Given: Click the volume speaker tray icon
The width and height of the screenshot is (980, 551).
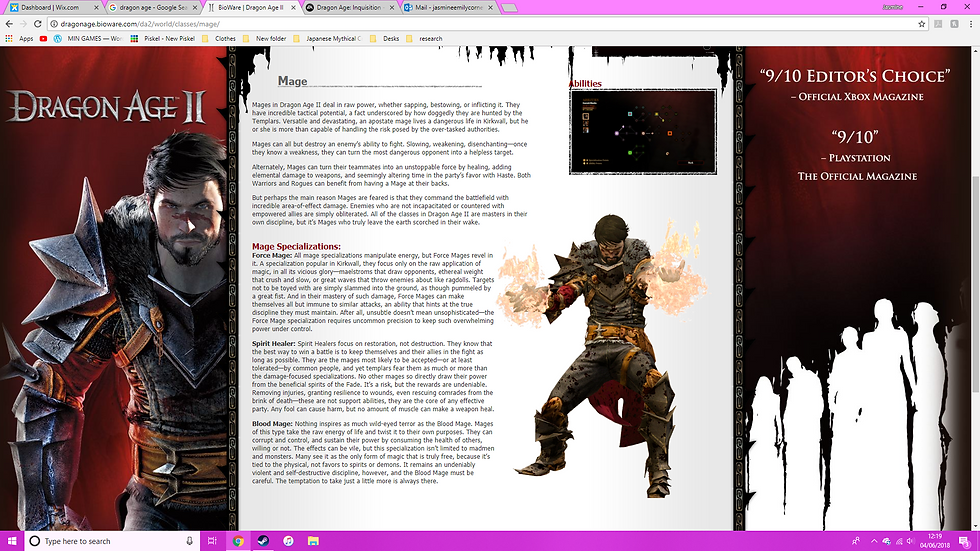Looking at the screenshot, I should [x=911, y=541].
